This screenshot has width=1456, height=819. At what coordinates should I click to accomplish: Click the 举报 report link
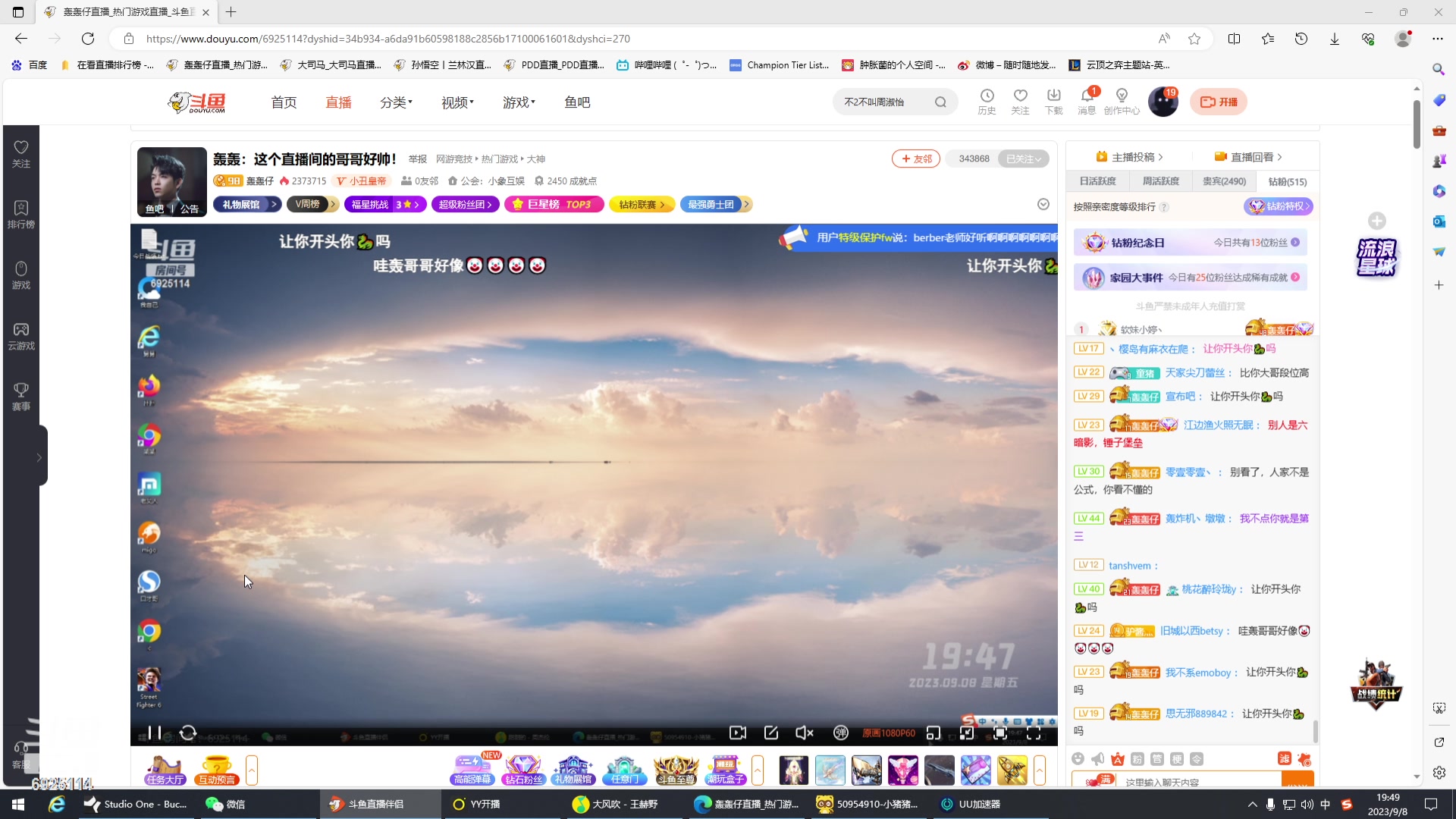pos(418,158)
